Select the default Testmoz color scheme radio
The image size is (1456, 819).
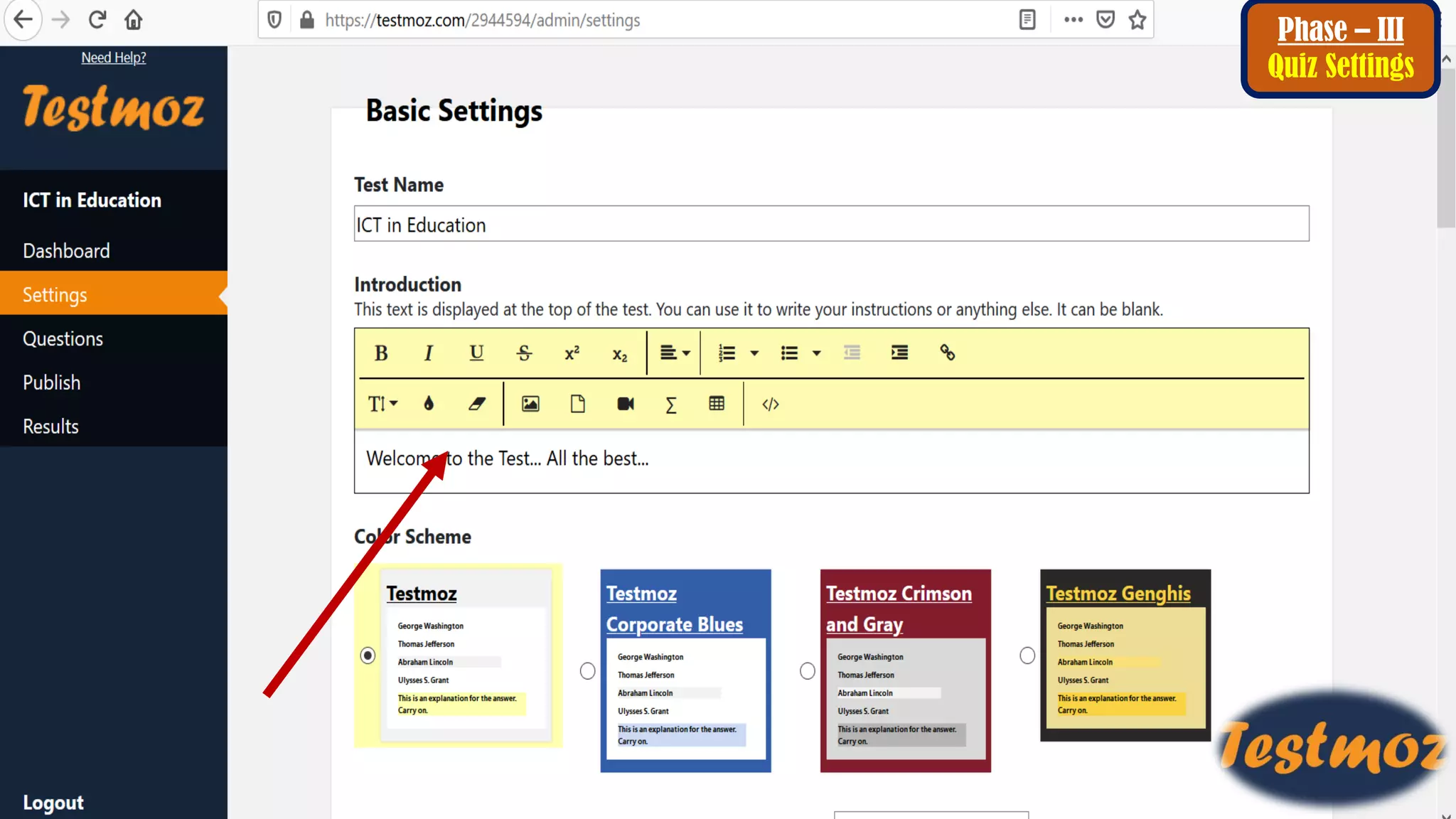[368, 655]
